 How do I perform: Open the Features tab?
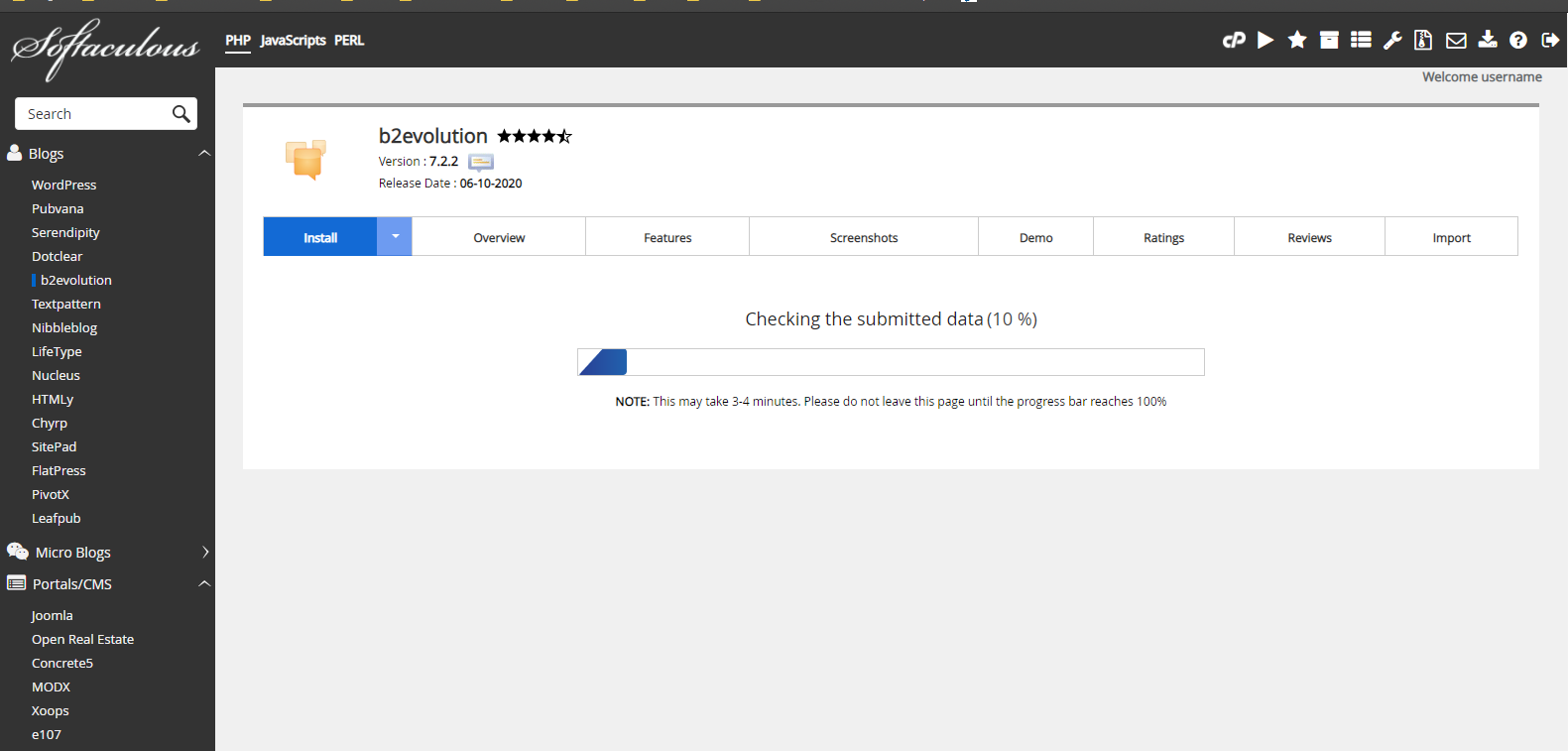[x=667, y=236]
